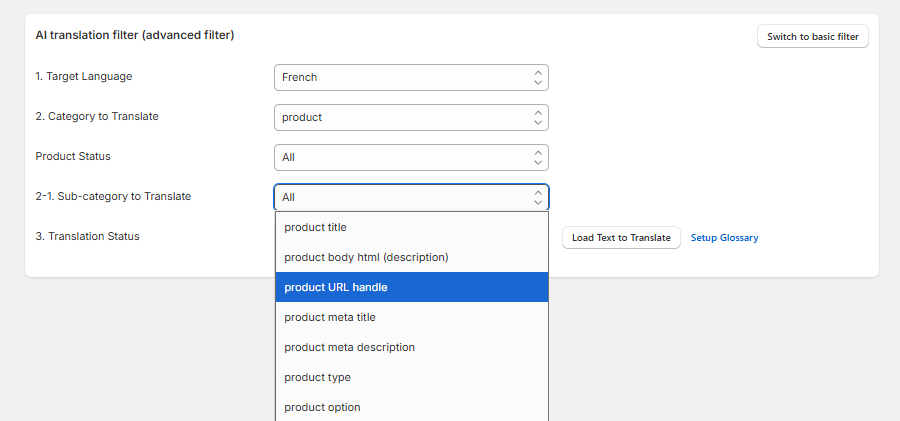Choose 'product body html (description)' option

412,257
